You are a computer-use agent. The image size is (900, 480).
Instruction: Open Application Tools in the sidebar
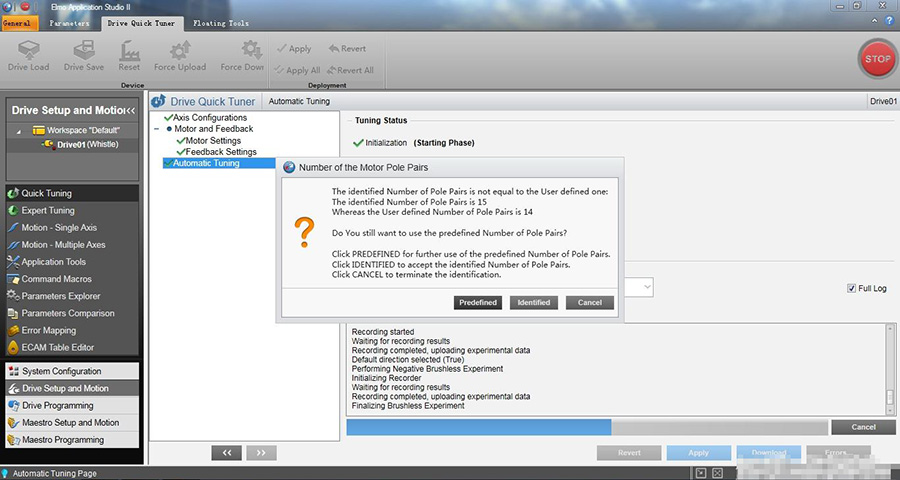pos(54,262)
